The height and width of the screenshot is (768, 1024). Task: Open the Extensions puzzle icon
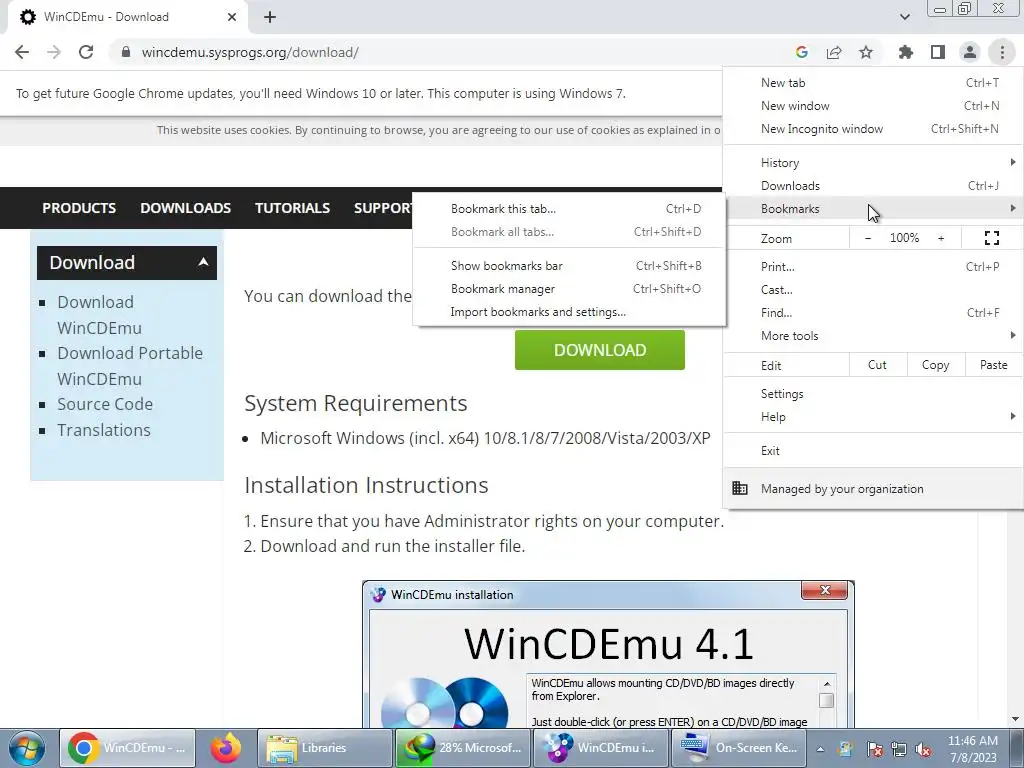point(906,52)
